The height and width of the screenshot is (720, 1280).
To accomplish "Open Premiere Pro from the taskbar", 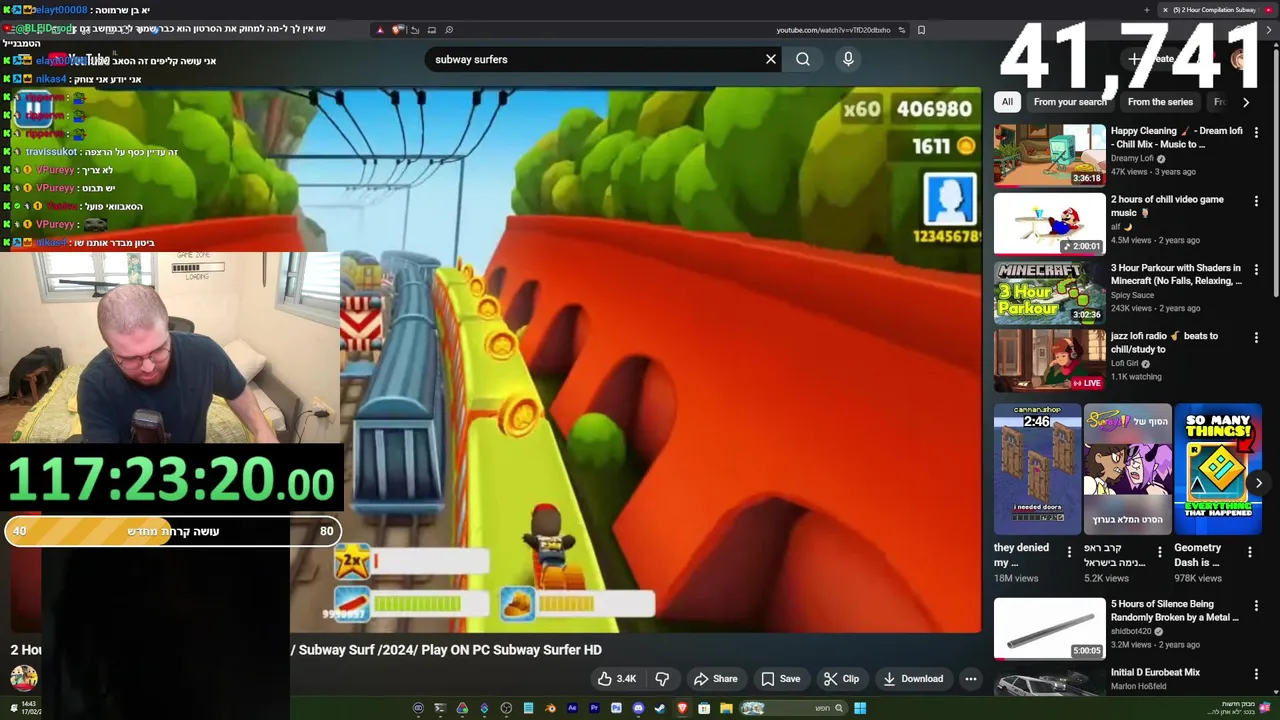I will (594, 708).
